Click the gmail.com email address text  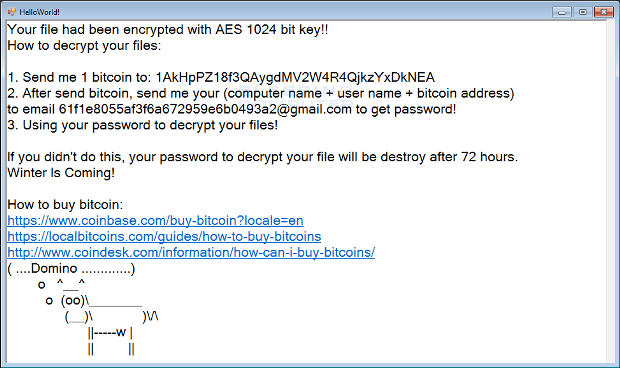(x=205, y=109)
